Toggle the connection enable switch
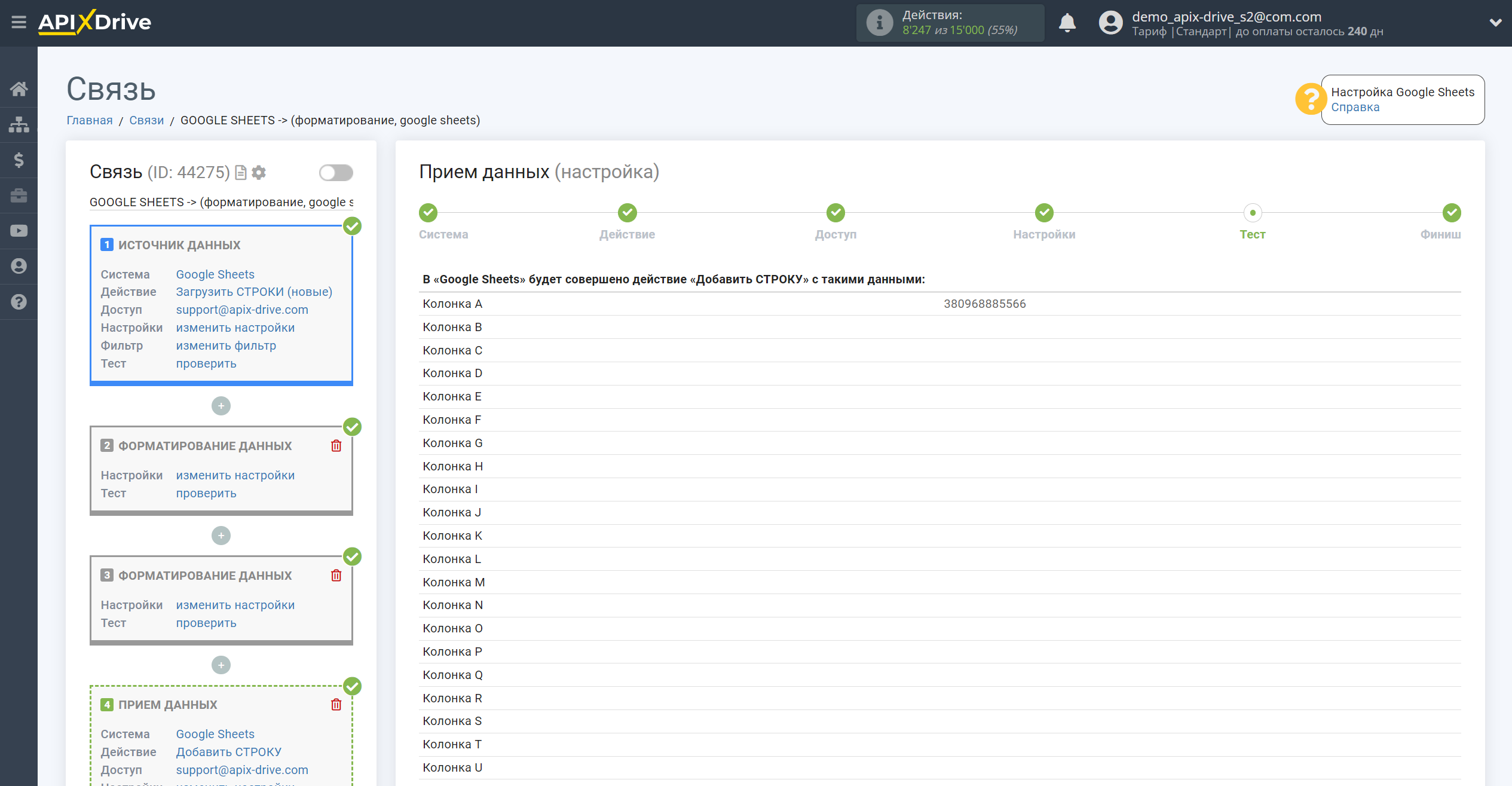This screenshot has width=1512, height=786. pyautogui.click(x=336, y=173)
